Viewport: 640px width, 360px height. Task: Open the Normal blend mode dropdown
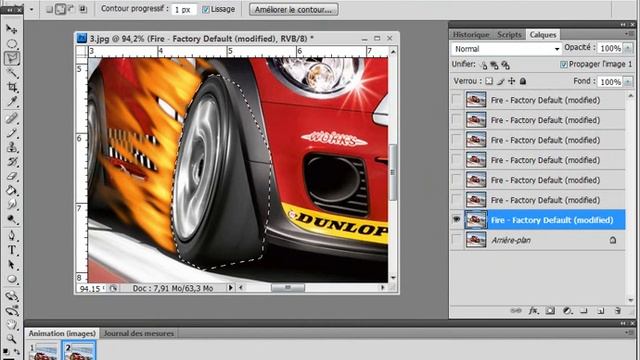tap(506, 49)
